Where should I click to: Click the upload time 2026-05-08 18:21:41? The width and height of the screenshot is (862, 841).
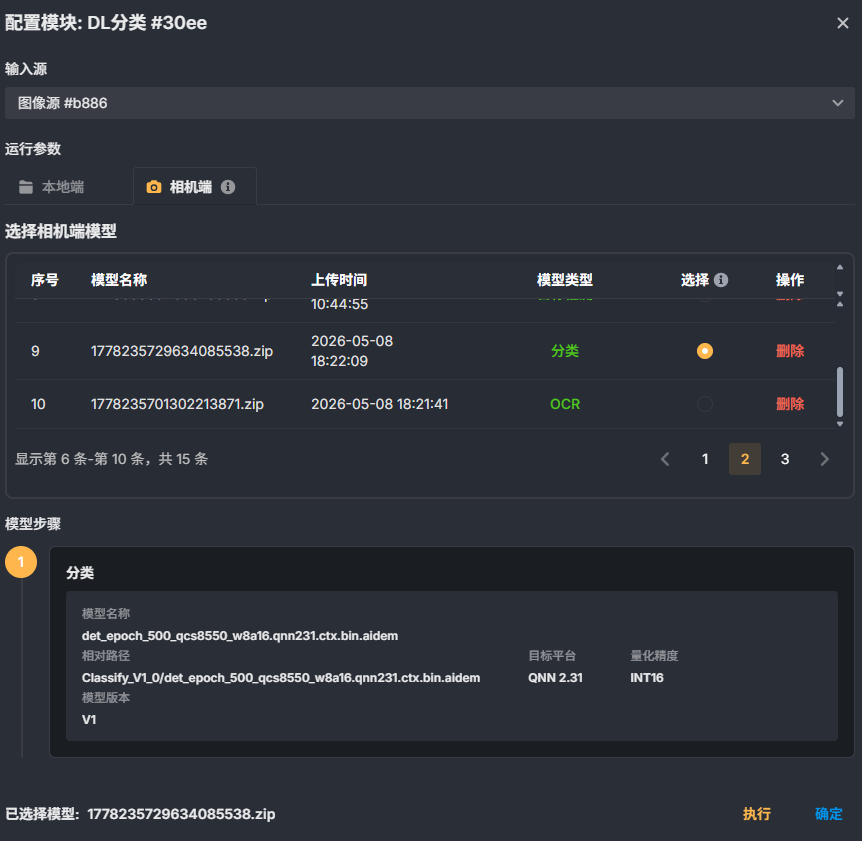(x=379, y=404)
